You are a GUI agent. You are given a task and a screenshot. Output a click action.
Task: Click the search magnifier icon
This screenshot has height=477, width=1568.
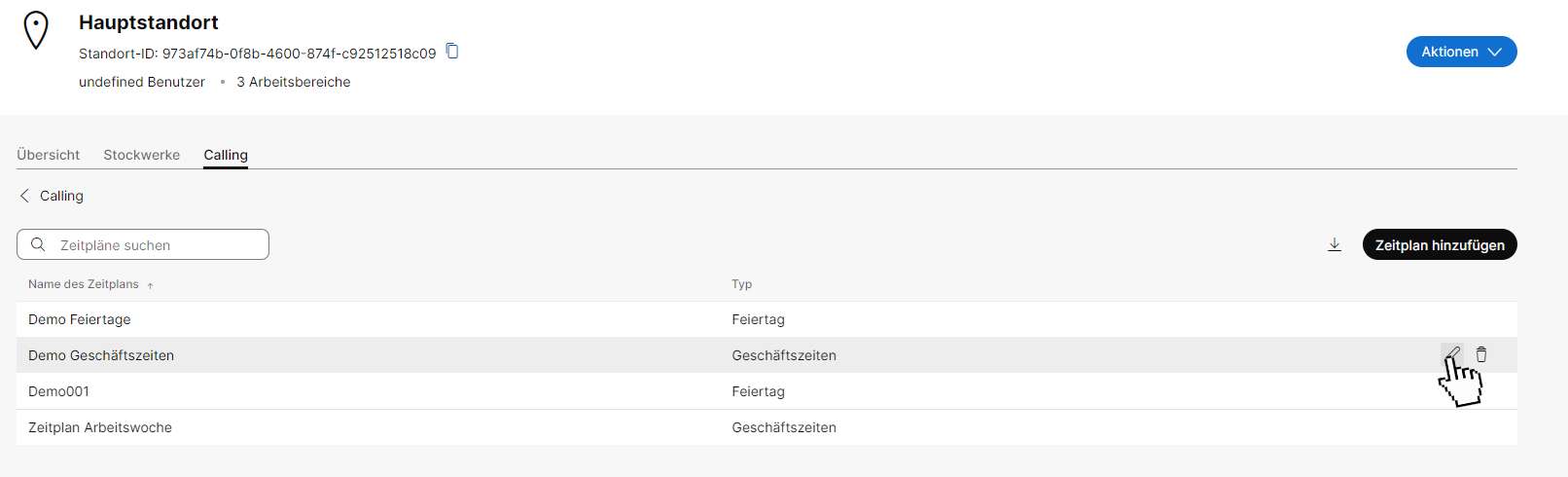(38, 244)
